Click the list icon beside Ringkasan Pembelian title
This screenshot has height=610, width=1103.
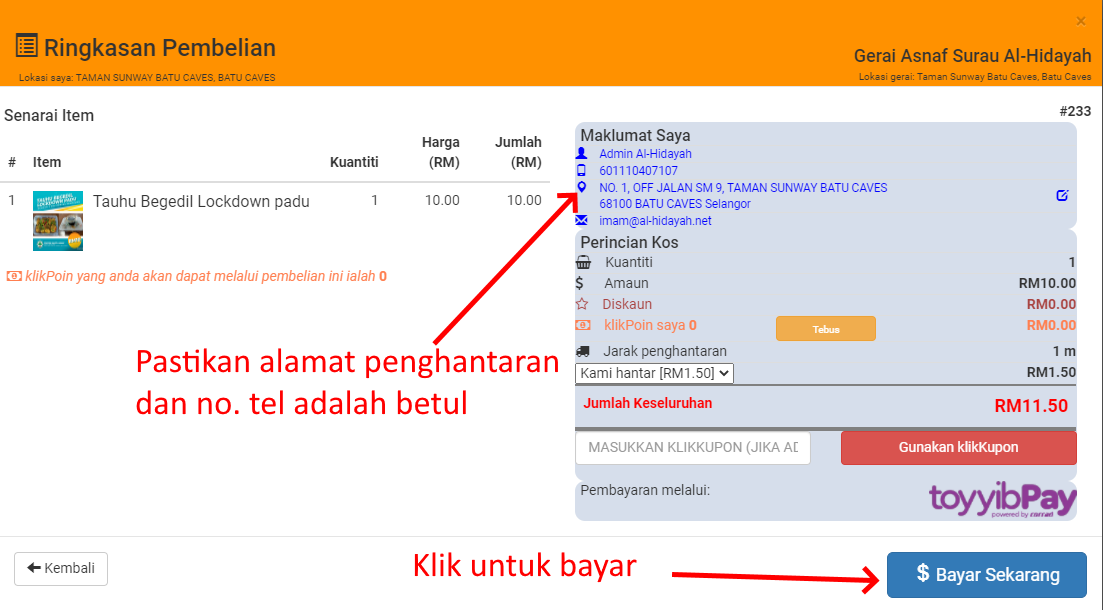pyautogui.click(x=26, y=47)
